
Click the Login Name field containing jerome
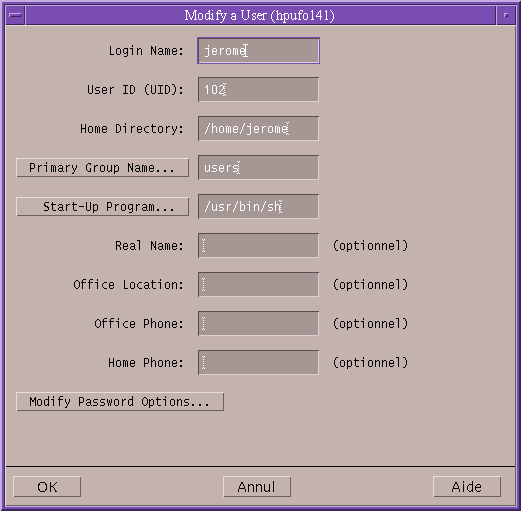[258, 51]
